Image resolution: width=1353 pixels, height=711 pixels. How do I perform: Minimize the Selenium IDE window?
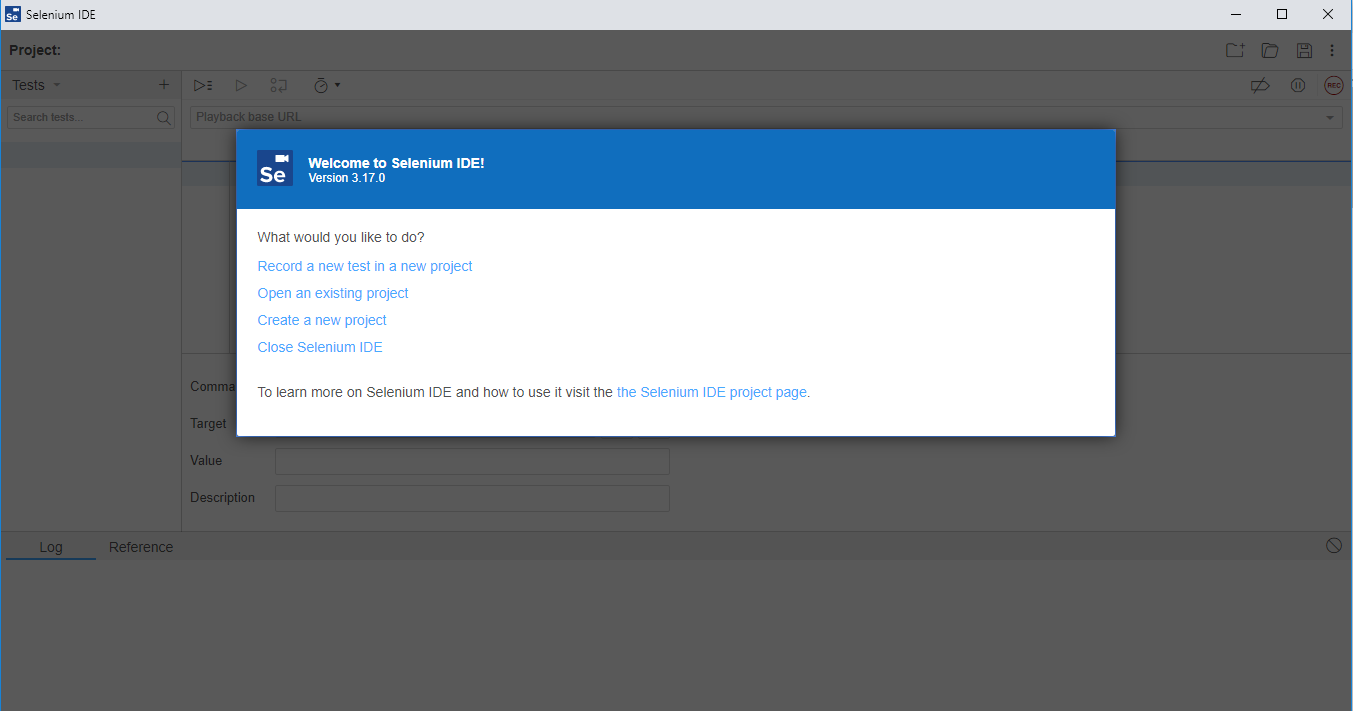click(x=1236, y=14)
